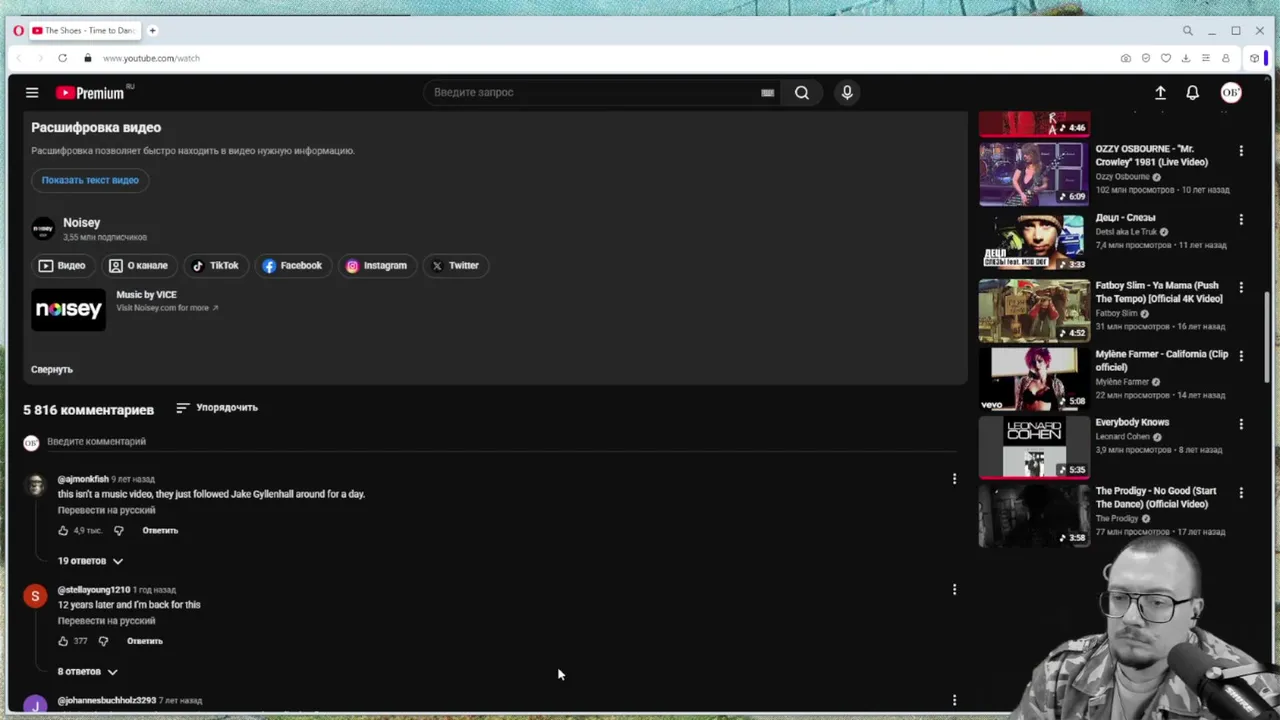Click the address bar URL www.youtube.com/watch
This screenshot has height=720, width=1280.
coord(151,58)
